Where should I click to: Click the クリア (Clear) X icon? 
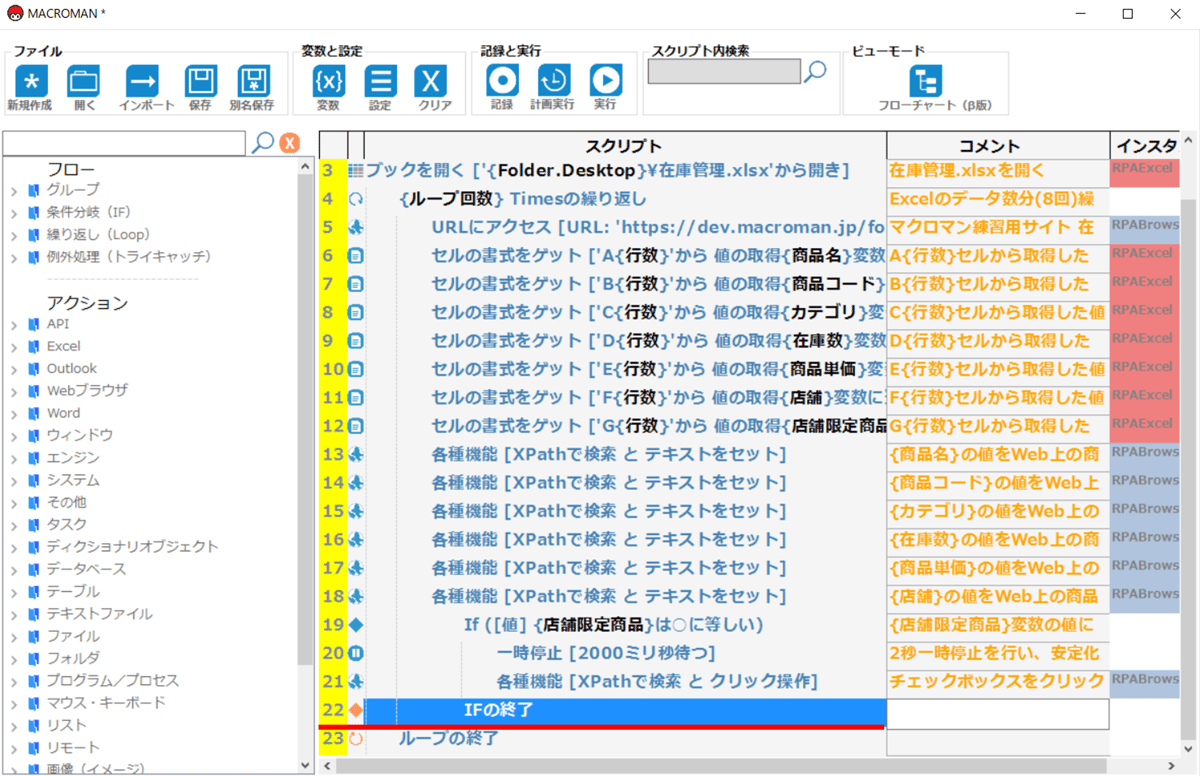point(432,81)
